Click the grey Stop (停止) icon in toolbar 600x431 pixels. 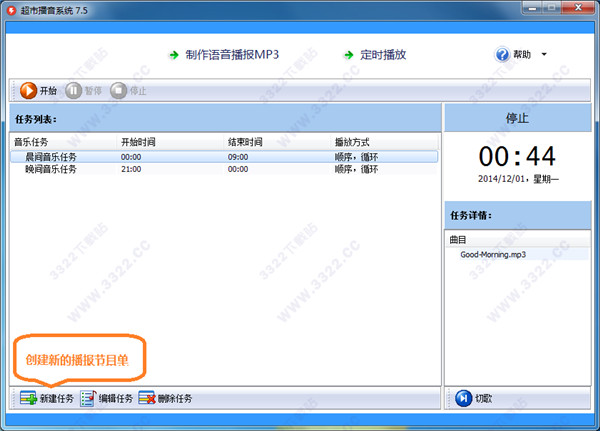(x=118, y=91)
